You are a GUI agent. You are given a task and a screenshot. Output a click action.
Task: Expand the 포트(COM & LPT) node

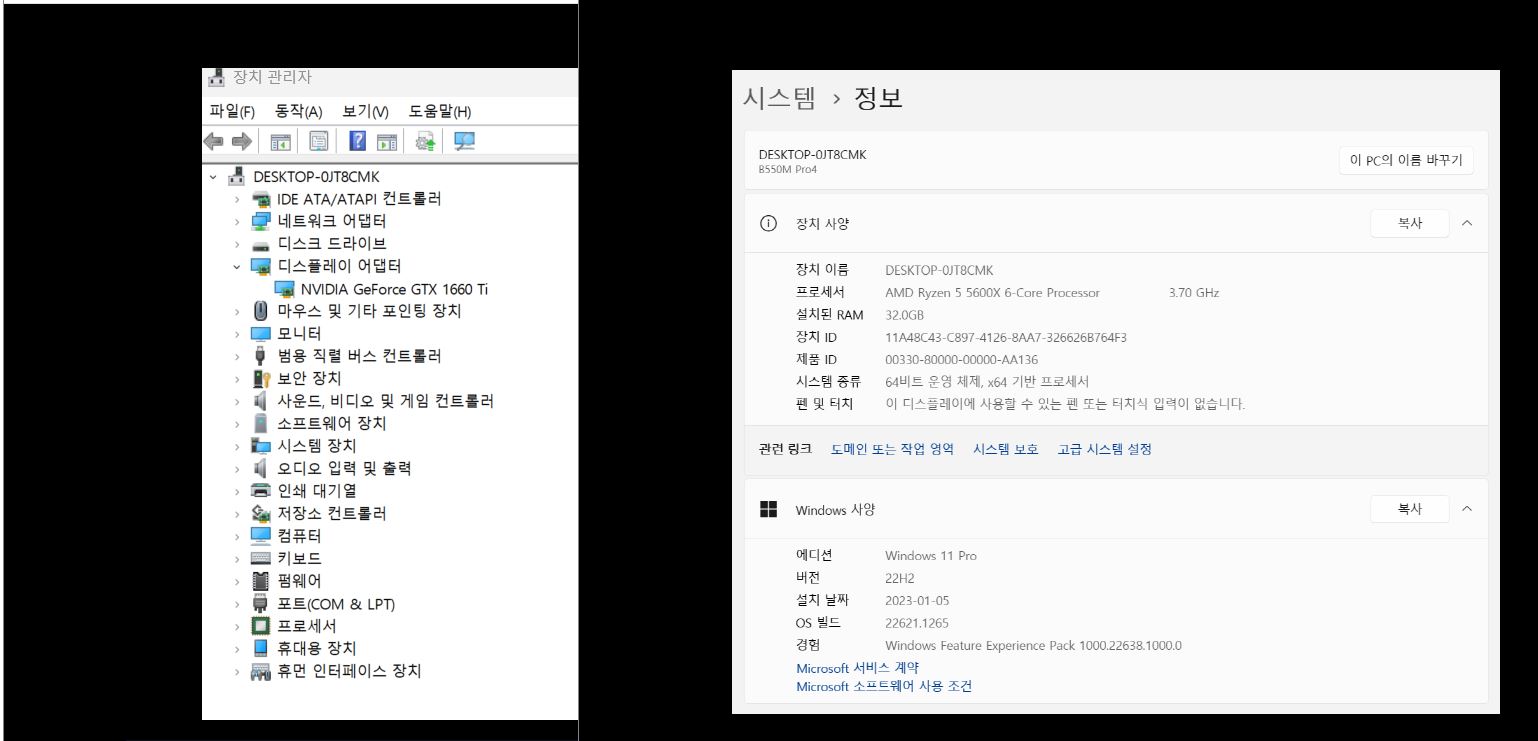pos(237,604)
